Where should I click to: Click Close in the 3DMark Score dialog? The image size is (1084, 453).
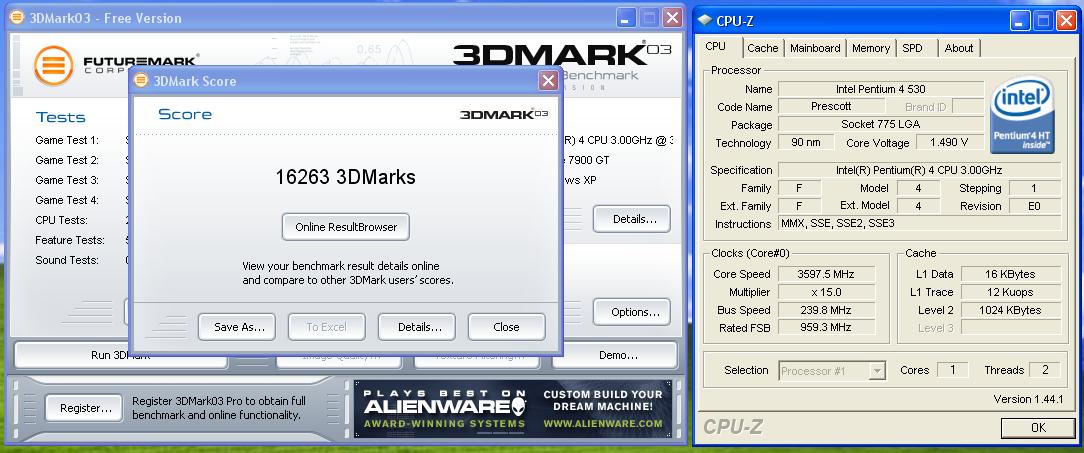click(x=507, y=327)
